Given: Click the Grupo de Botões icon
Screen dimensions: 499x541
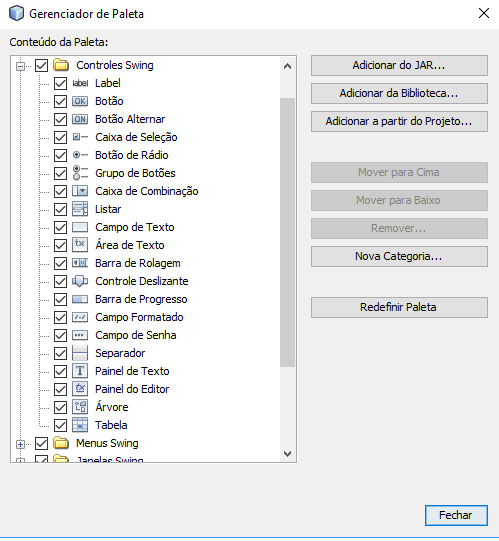Looking at the screenshot, I should click(x=80, y=173).
